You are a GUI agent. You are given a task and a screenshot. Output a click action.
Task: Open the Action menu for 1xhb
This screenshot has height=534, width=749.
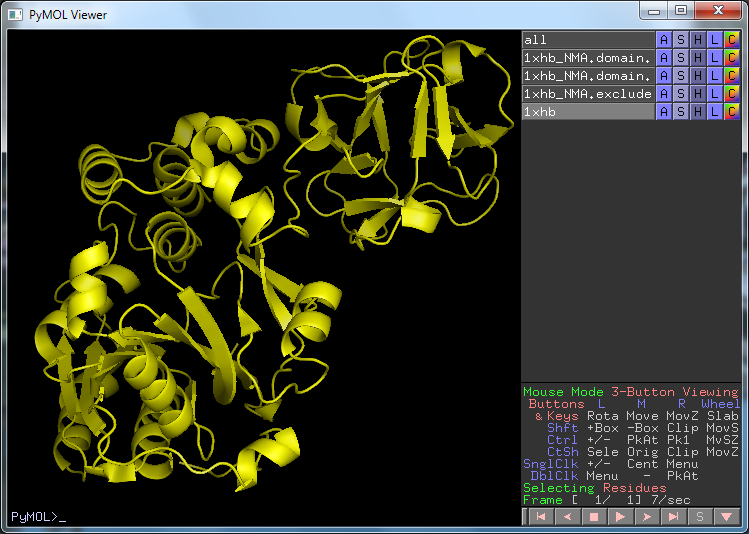coord(664,112)
